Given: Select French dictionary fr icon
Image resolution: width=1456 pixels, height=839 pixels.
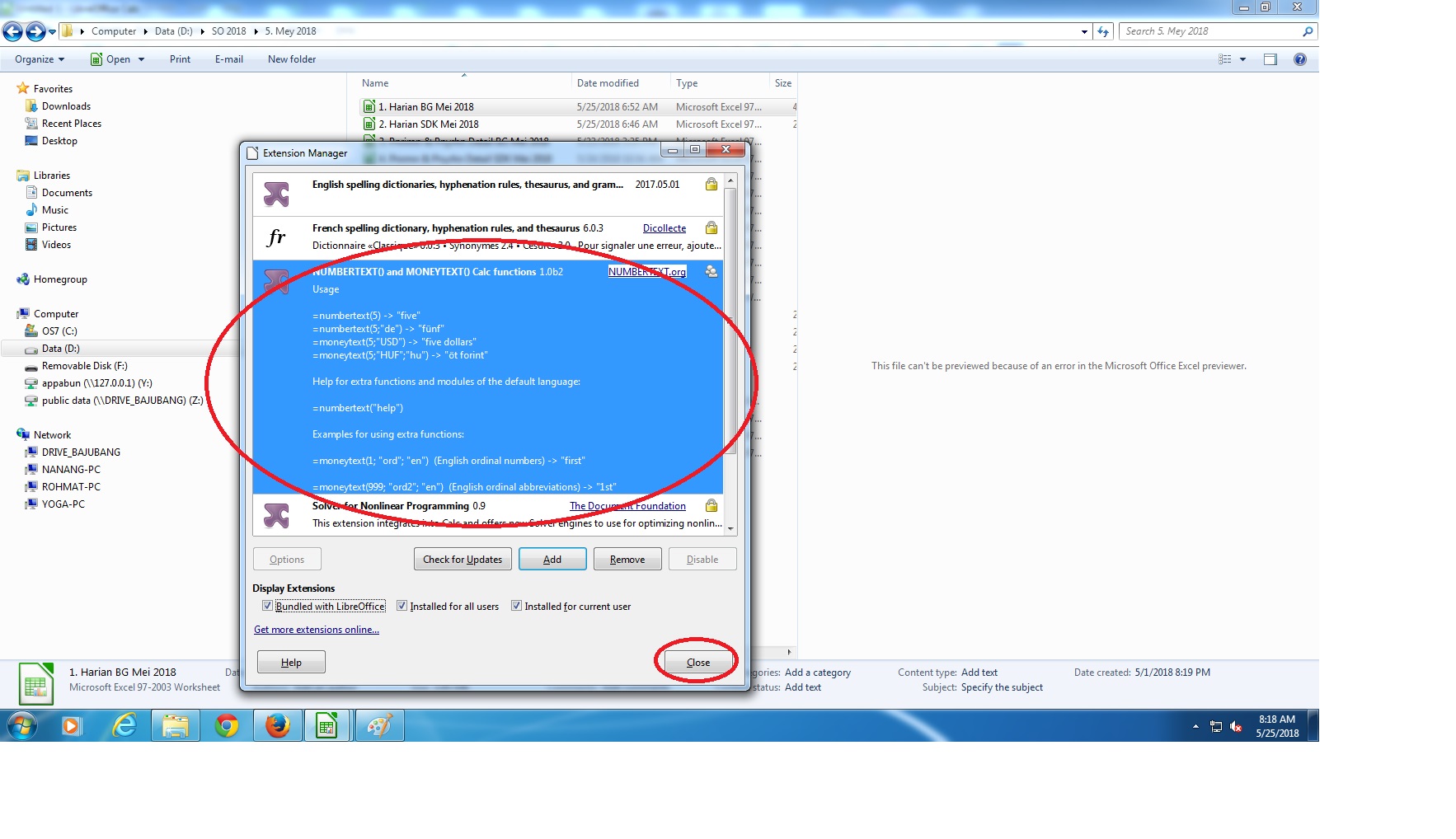Looking at the screenshot, I should click(276, 237).
